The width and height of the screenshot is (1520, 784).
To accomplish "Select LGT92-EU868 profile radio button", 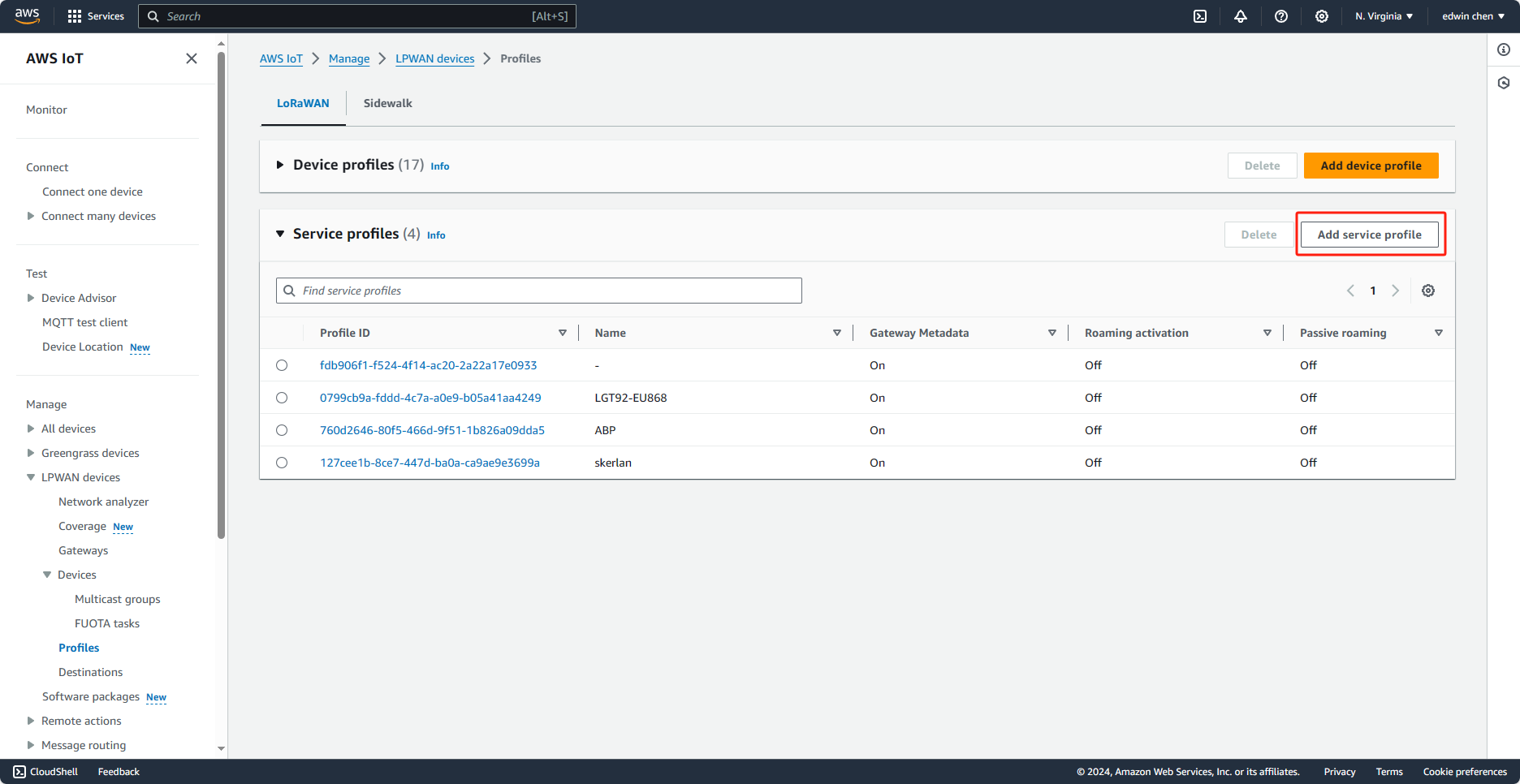I will [x=282, y=398].
